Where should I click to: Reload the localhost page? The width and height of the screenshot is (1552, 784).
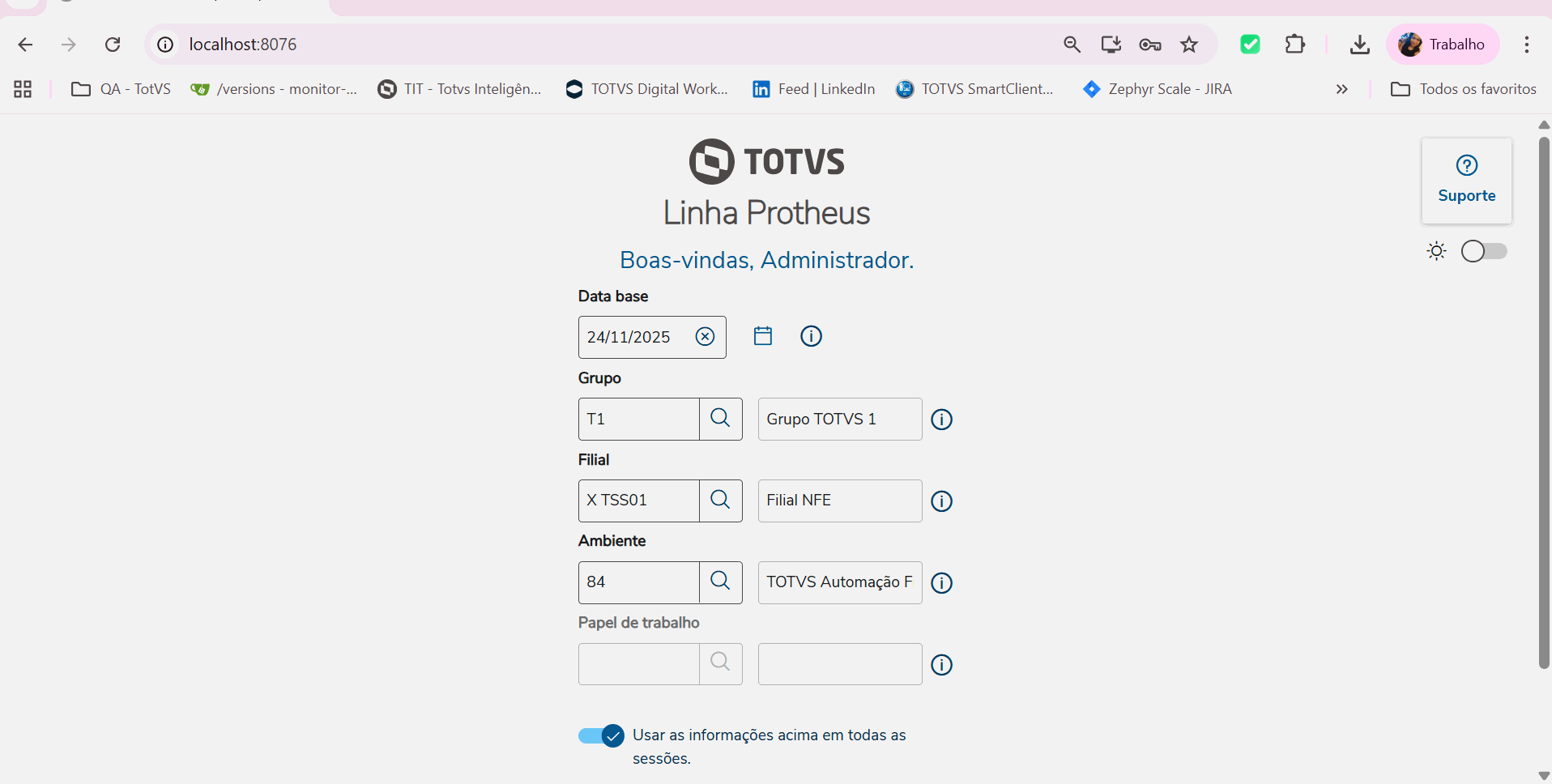(113, 45)
